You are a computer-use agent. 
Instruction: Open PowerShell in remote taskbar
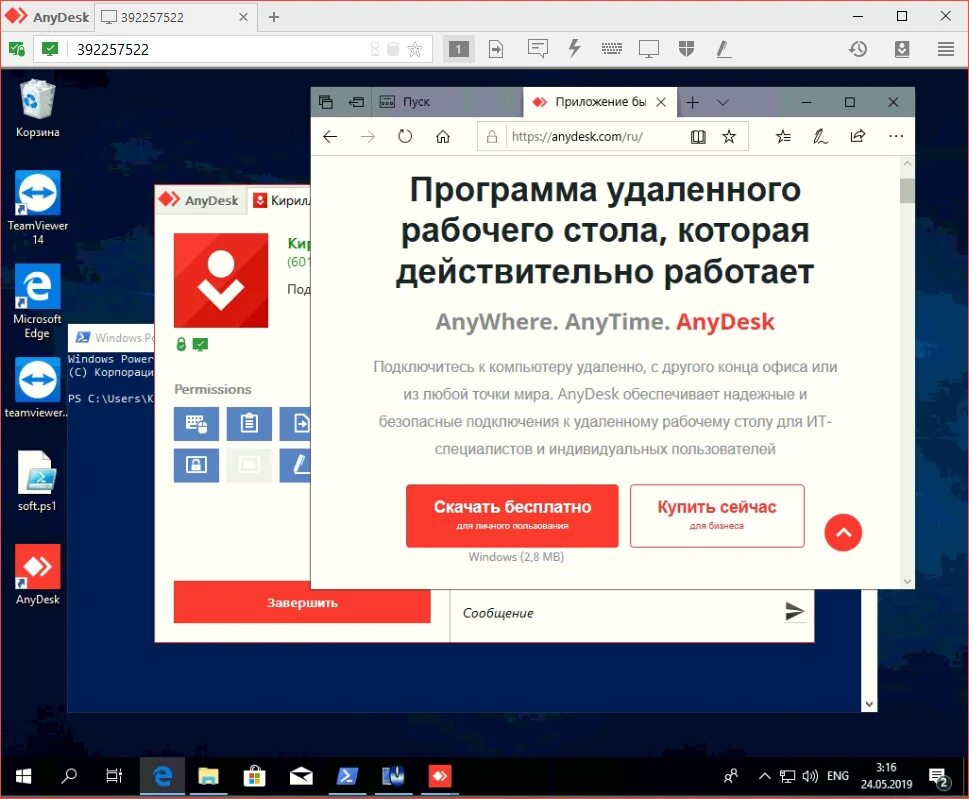346,776
